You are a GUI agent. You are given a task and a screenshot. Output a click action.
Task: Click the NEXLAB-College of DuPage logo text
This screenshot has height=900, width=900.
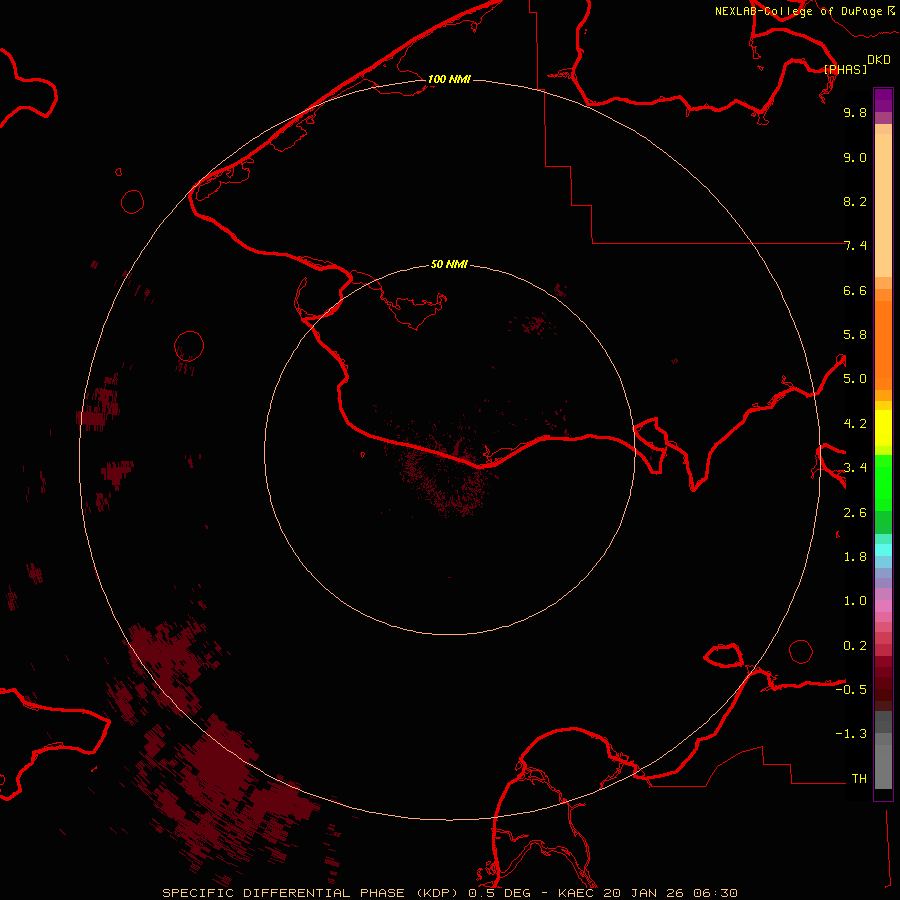(x=798, y=11)
